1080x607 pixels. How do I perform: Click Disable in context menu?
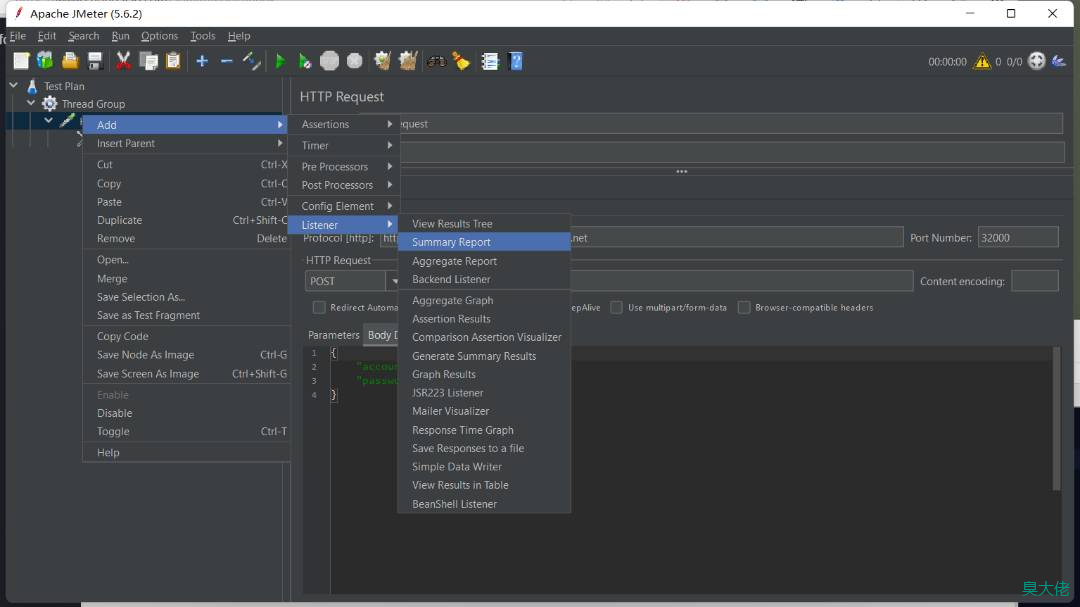click(x=186, y=413)
